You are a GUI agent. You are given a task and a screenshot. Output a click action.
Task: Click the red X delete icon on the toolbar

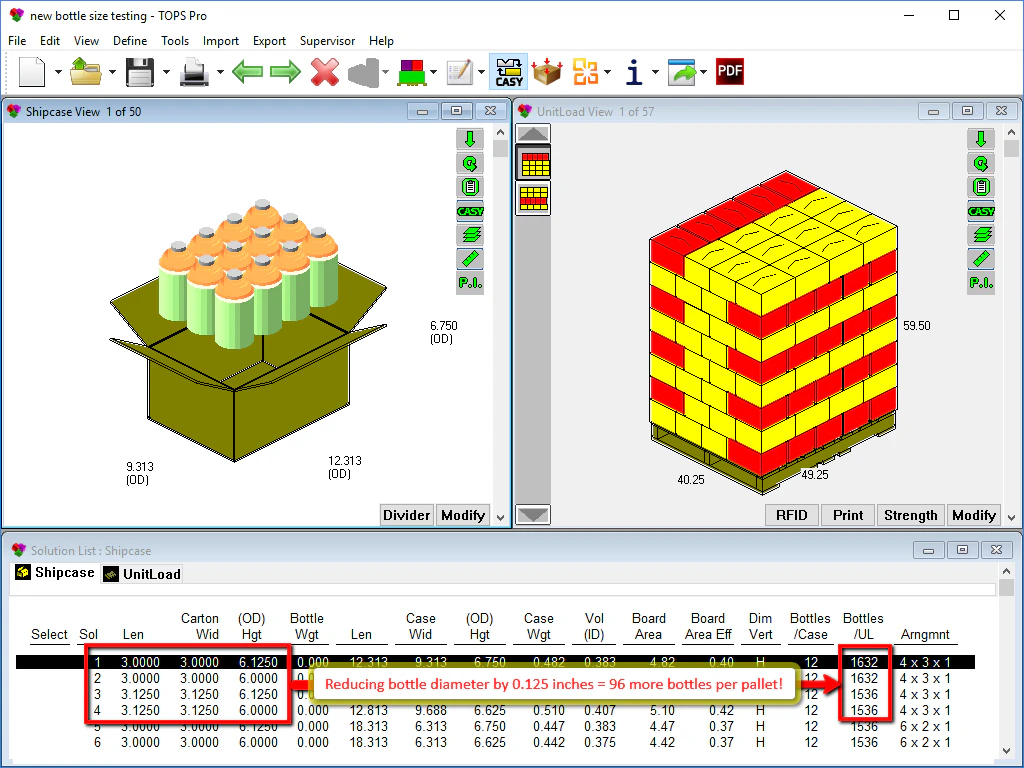(x=325, y=71)
